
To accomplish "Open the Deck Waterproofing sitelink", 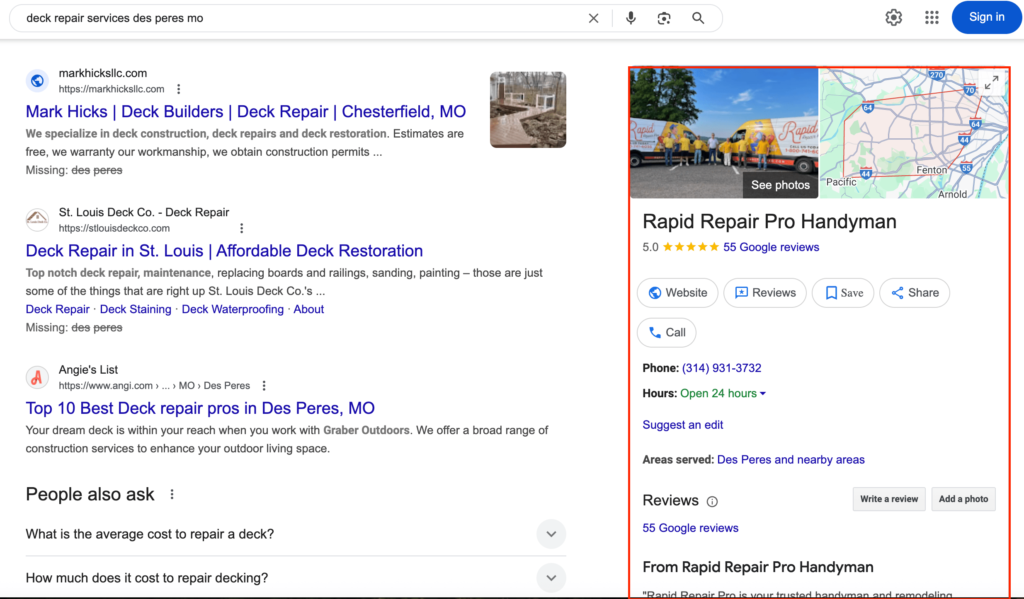I will tap(232, 309).
